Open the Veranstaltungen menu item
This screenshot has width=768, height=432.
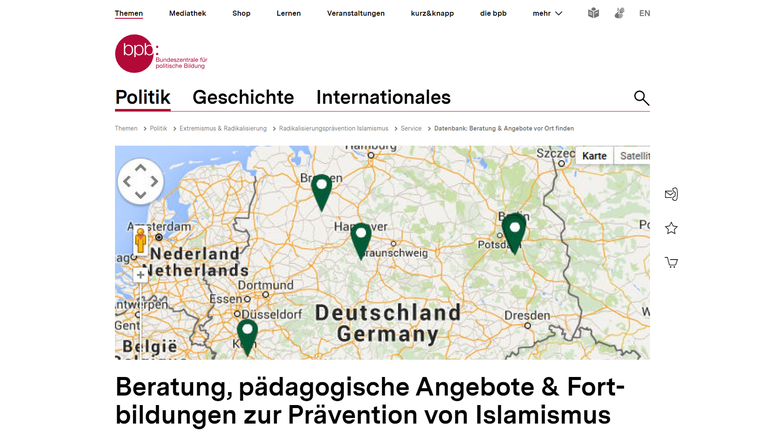click(356, 13)
